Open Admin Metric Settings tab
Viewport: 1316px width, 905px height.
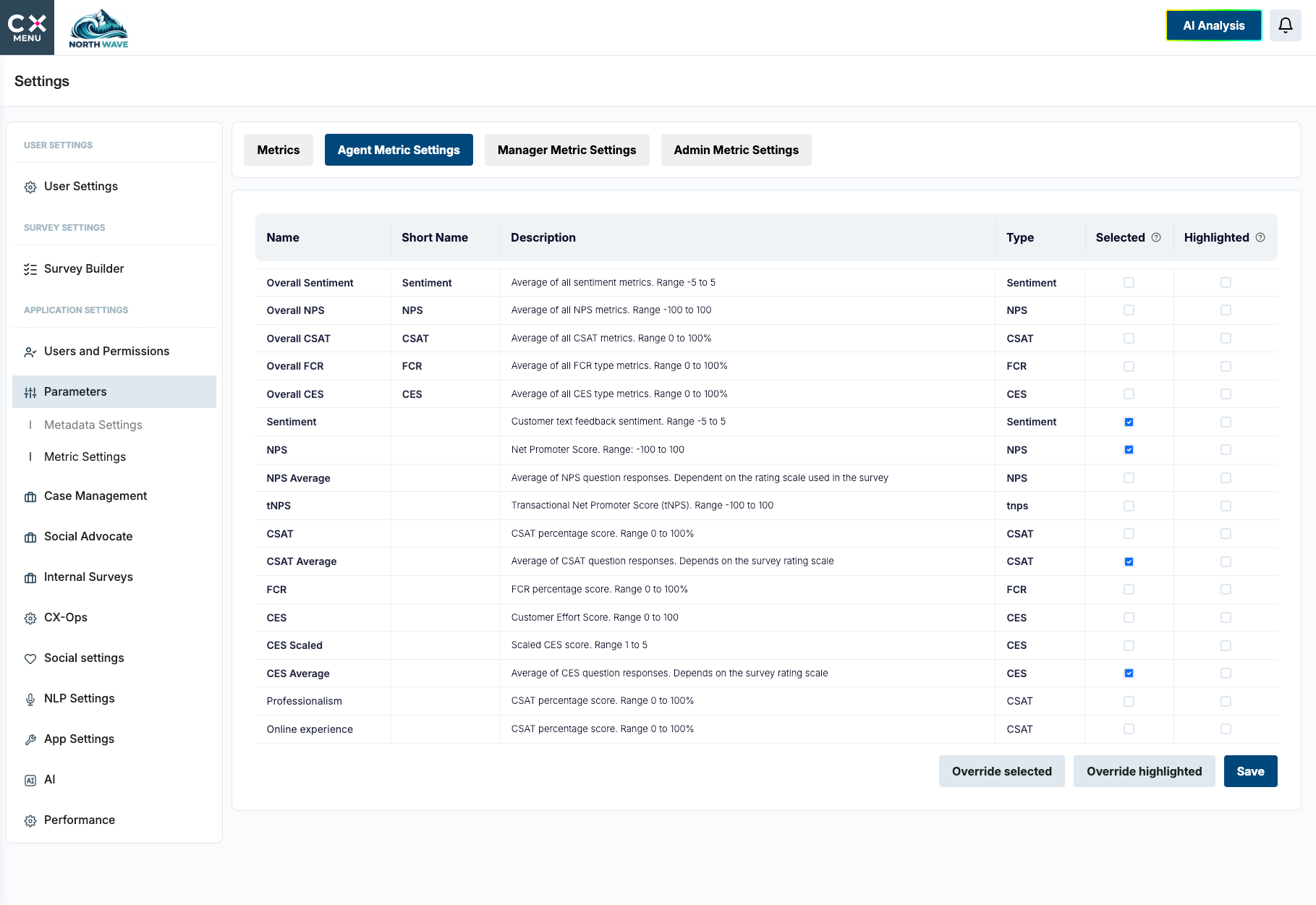tap(736, 150)
